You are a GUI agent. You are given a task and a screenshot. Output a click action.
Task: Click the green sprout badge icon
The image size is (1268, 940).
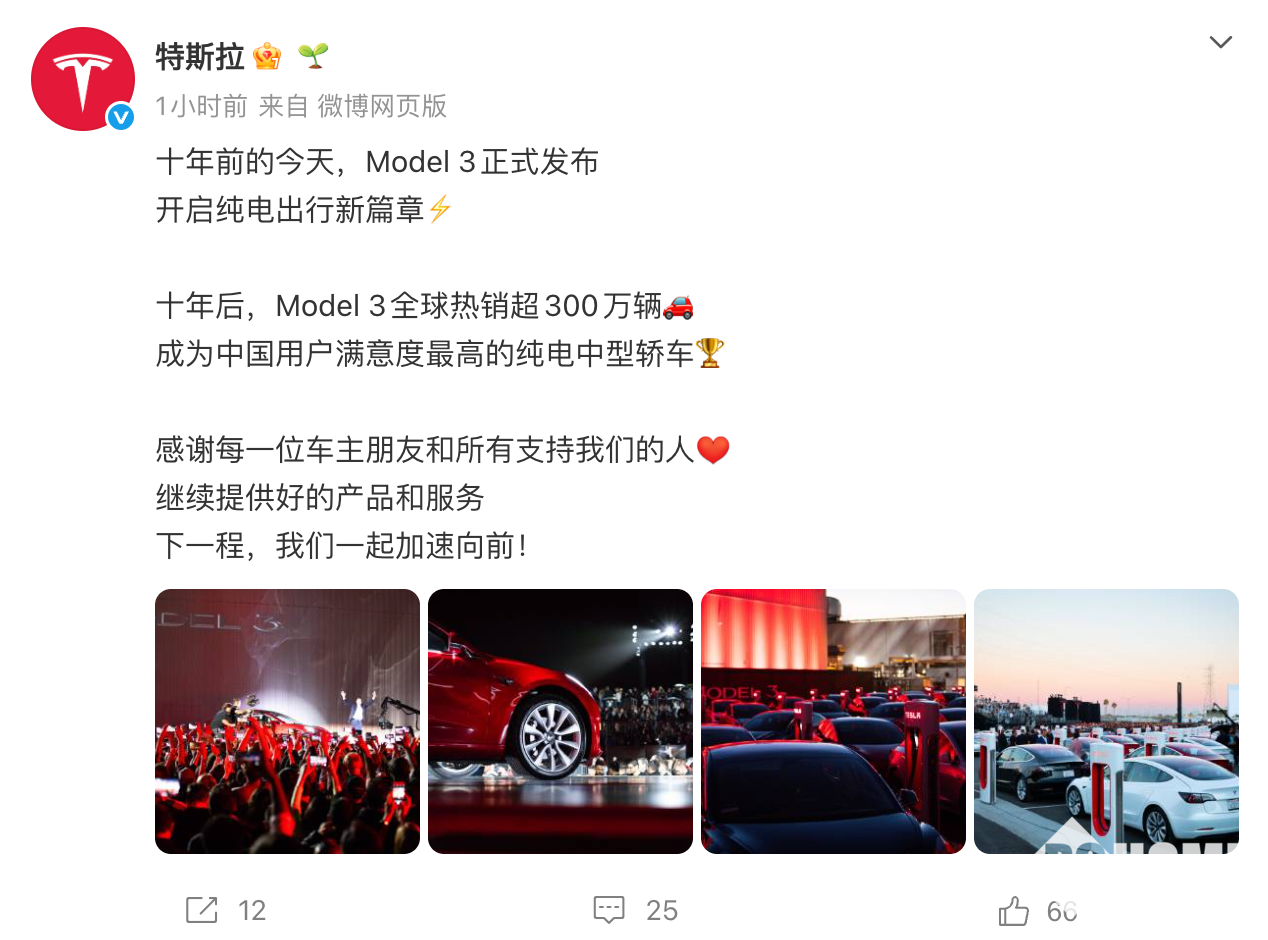point(313,56)
